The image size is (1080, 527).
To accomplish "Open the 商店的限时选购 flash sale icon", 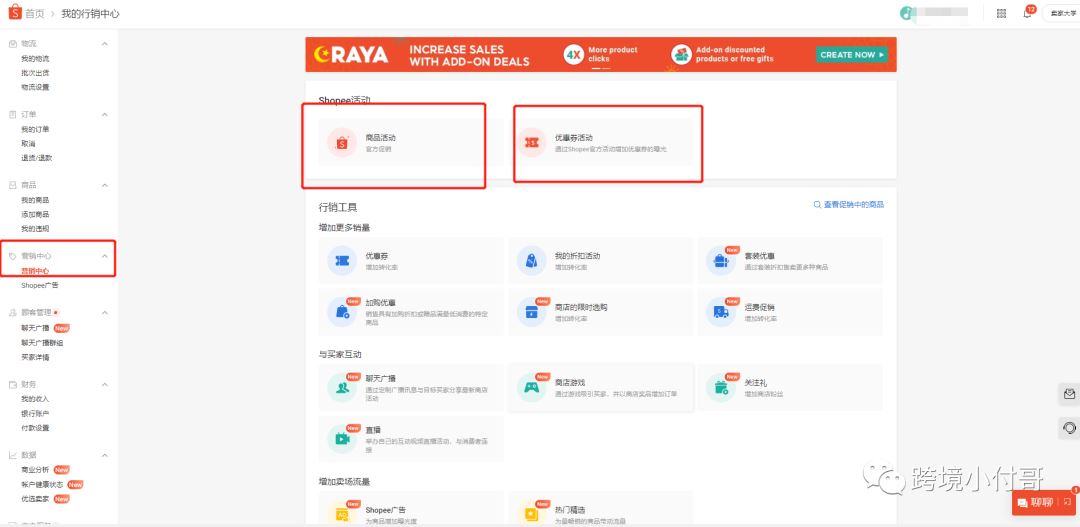I will (531, 312).
